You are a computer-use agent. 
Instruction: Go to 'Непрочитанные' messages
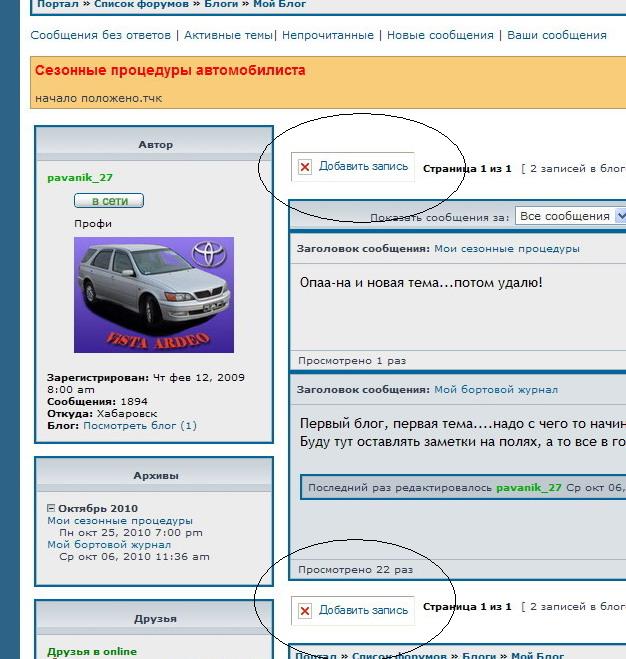[x=327, y=35]
